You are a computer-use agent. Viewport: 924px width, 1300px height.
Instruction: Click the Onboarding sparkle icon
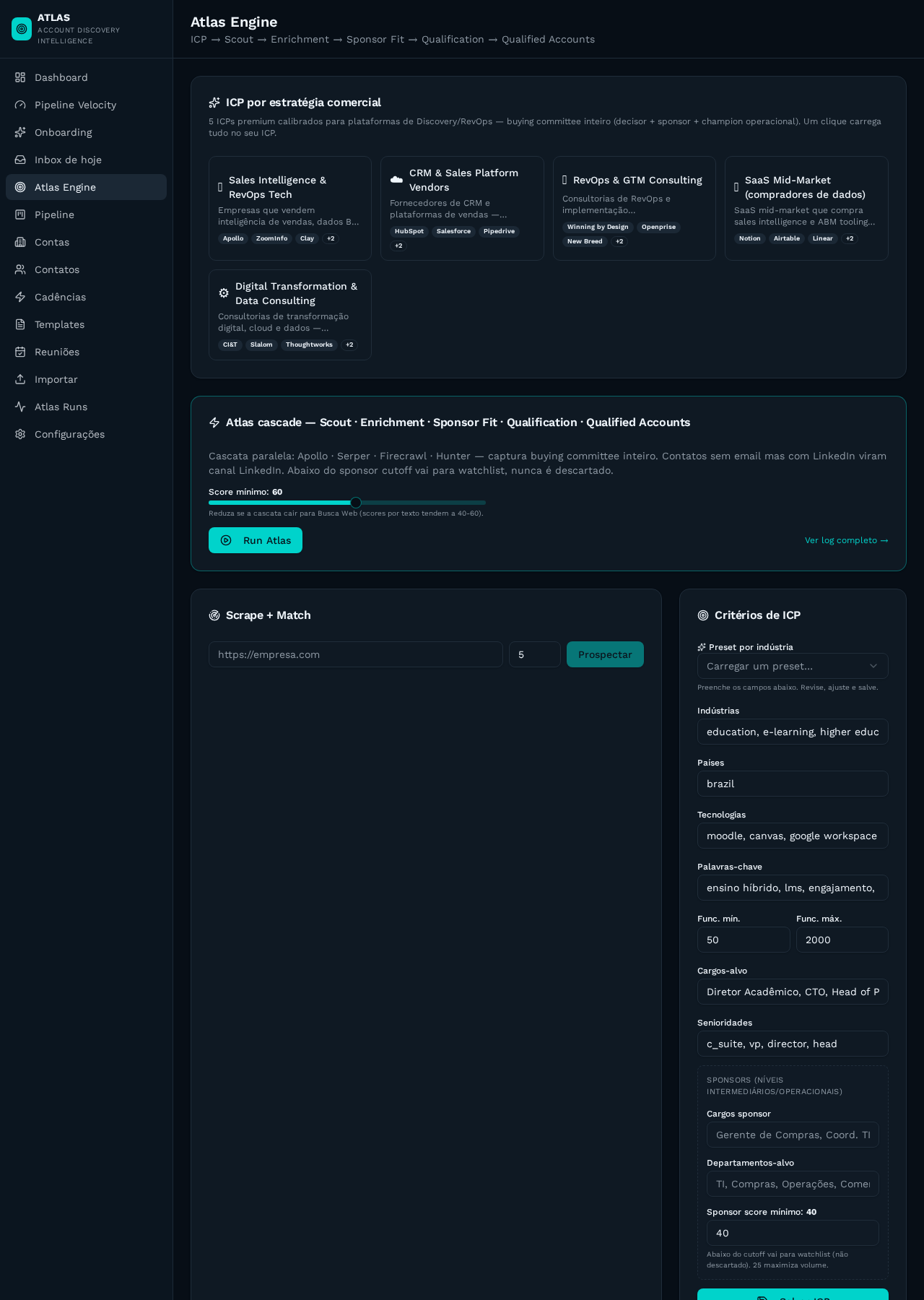pos(20,132)
